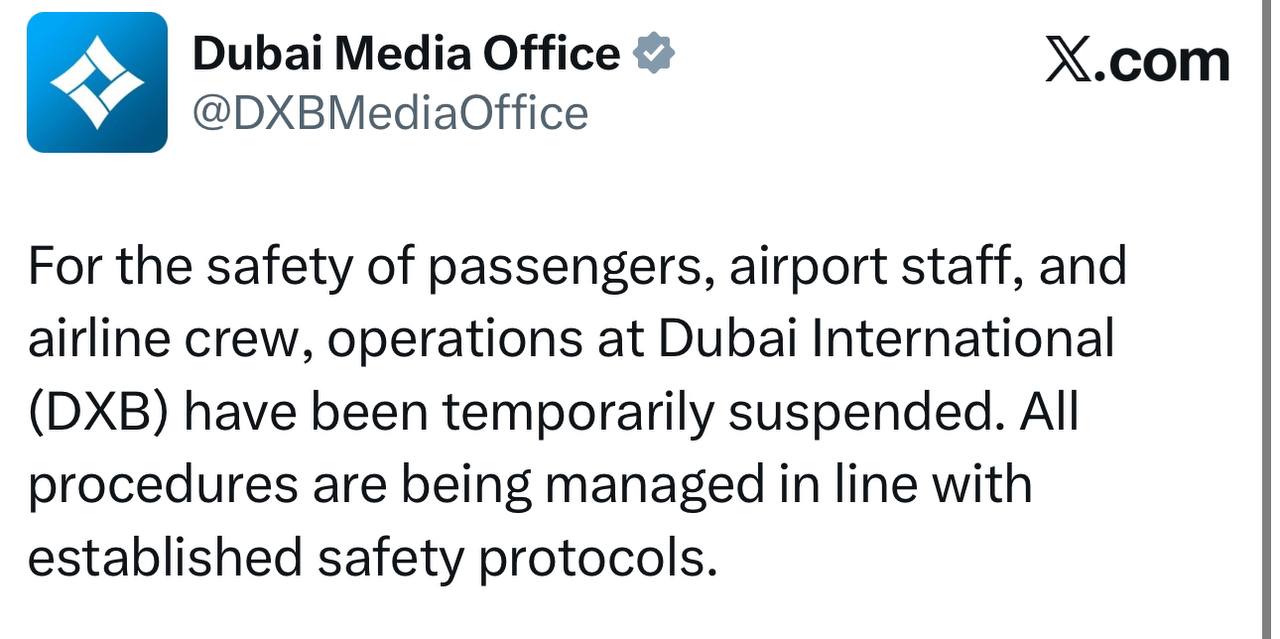The width and height of the screenshot is (1280, 639).
Task: Click the word "procedures" in the post
Action: 162,485
